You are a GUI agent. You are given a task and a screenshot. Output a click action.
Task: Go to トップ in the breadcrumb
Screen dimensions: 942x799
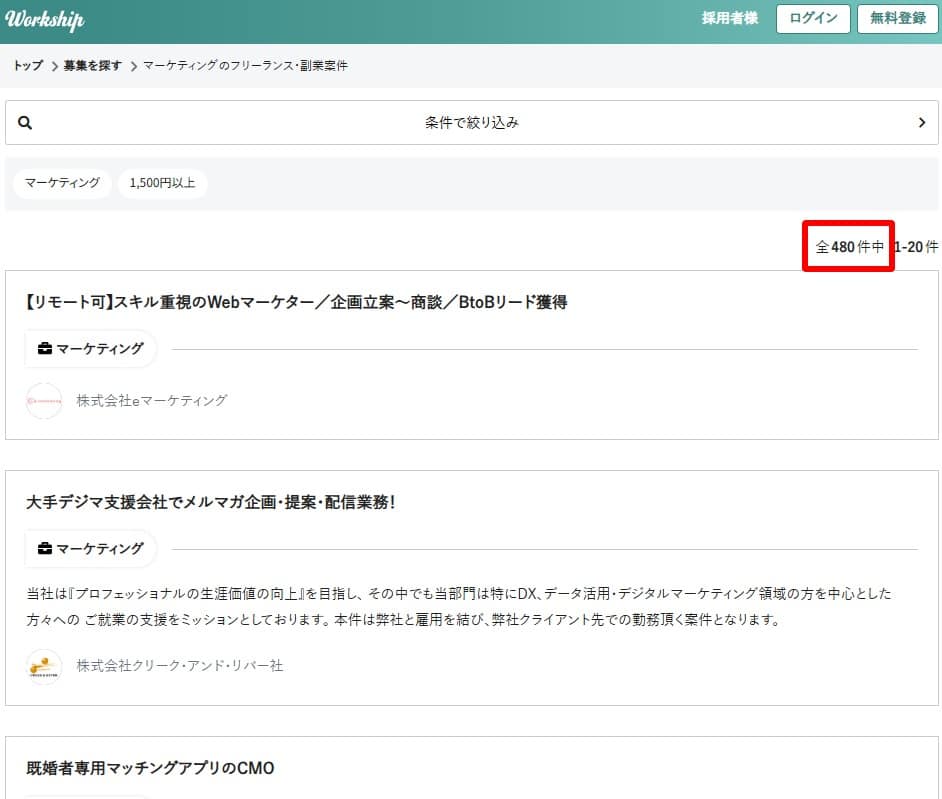click(28, 66)
